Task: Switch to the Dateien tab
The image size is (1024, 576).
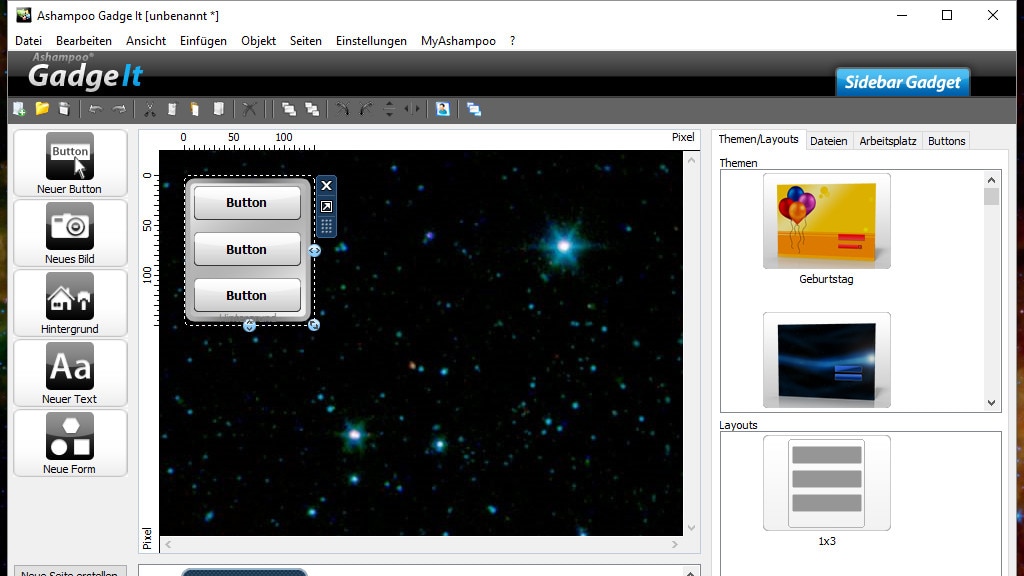Action: click(x=828, y=141)
